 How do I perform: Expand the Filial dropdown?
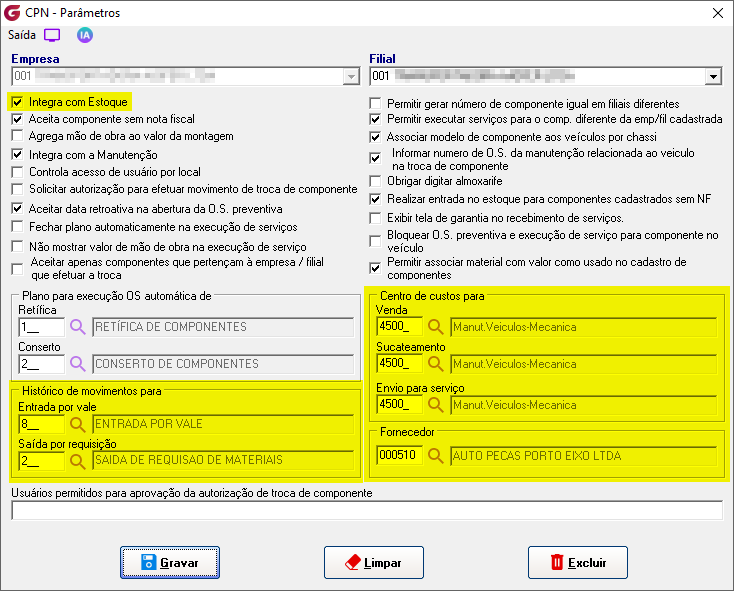click(713, 76)
